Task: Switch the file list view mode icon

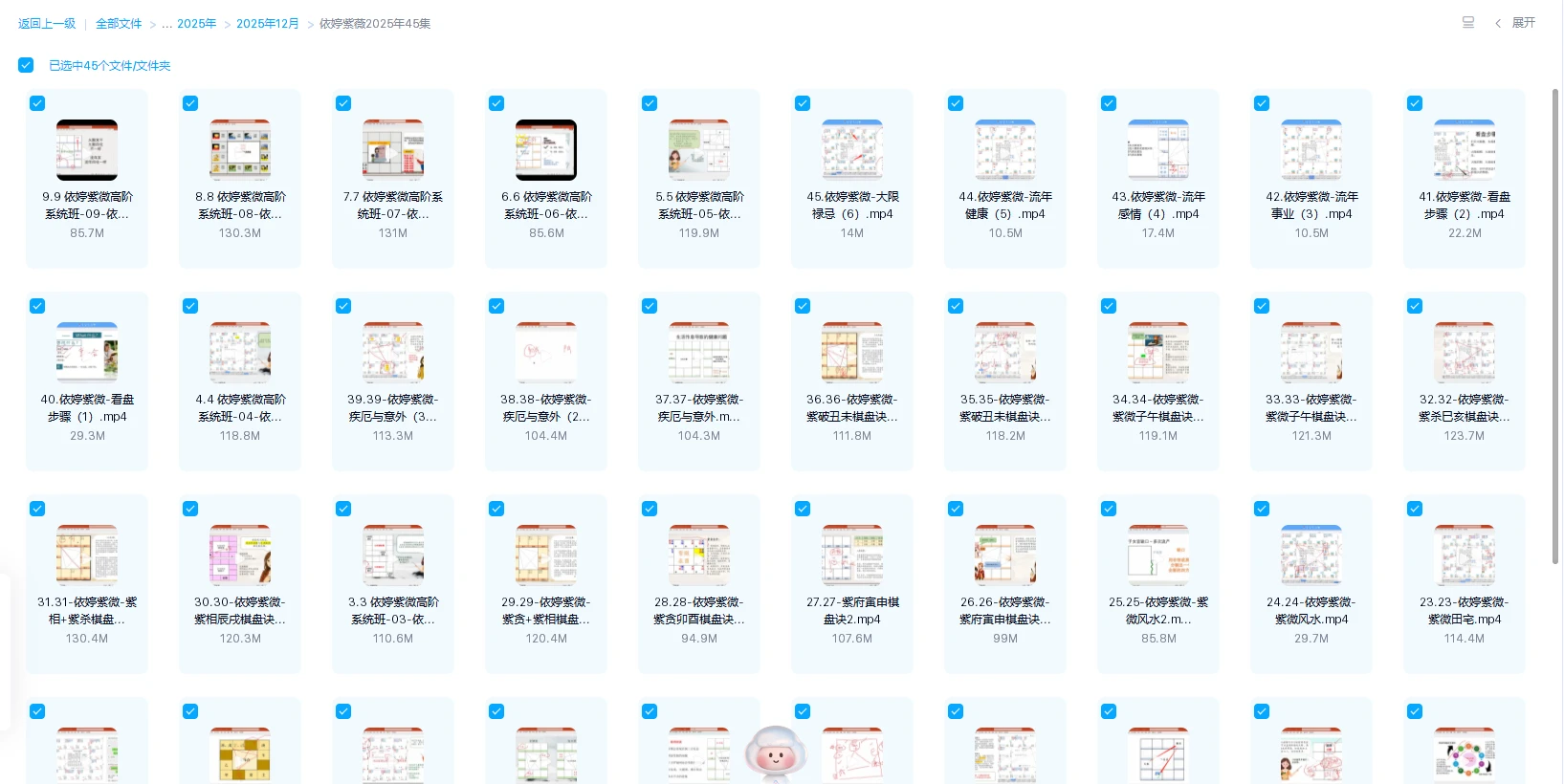Action: click(x=1468, y=23)
